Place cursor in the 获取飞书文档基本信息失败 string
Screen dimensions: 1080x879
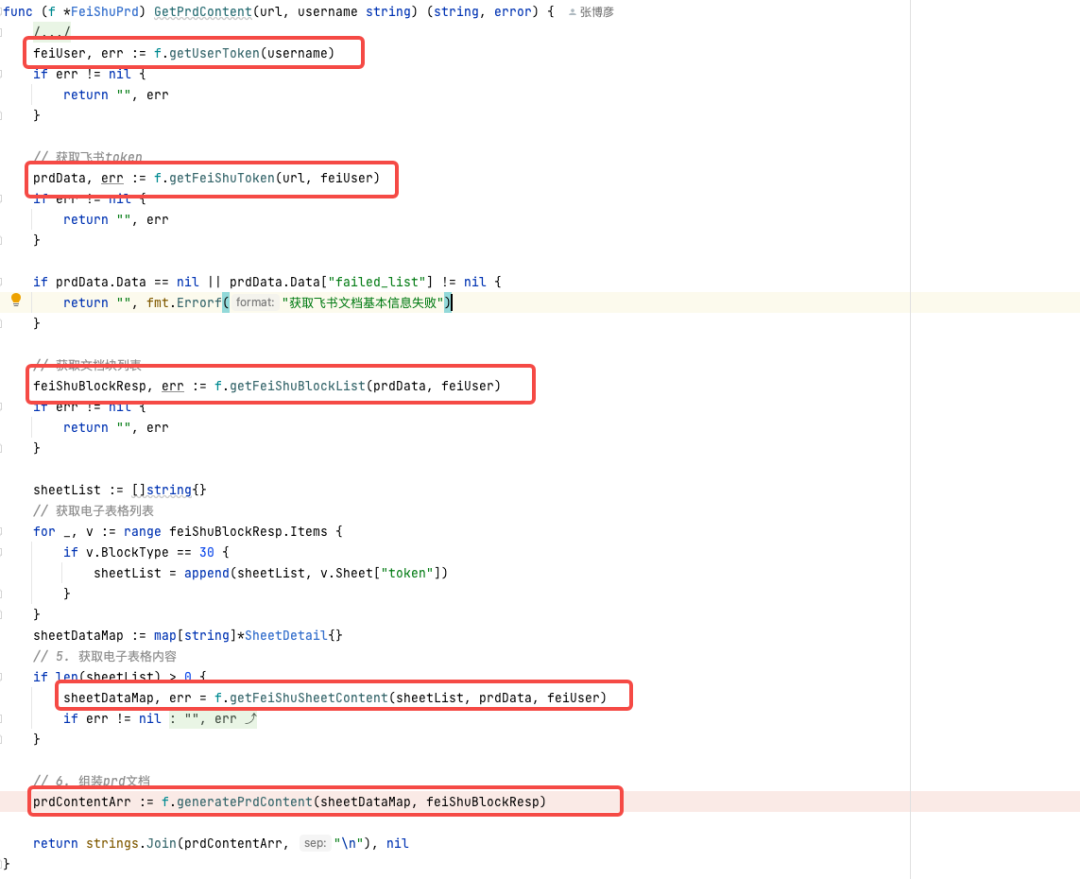coord(362,302)
